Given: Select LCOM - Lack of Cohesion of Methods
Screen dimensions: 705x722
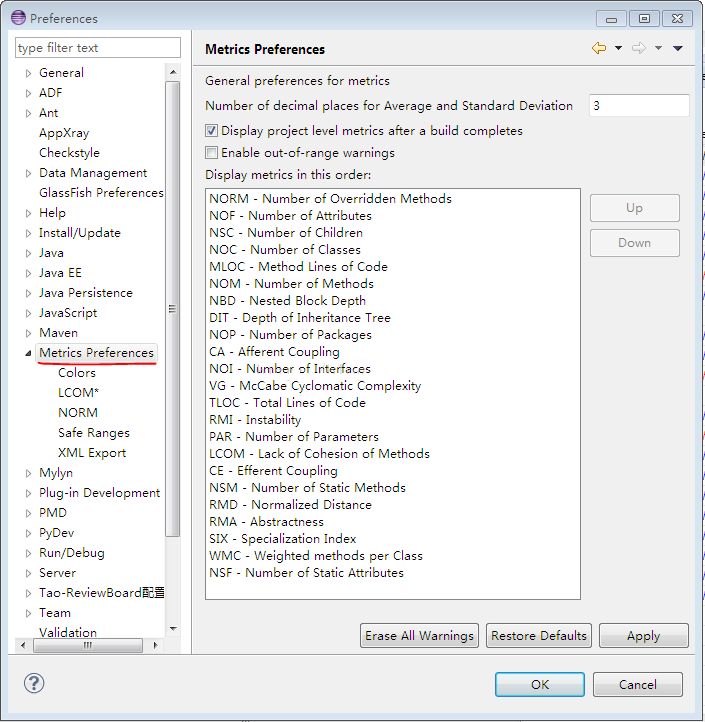Looking at the screenshot, I should 319,454.
